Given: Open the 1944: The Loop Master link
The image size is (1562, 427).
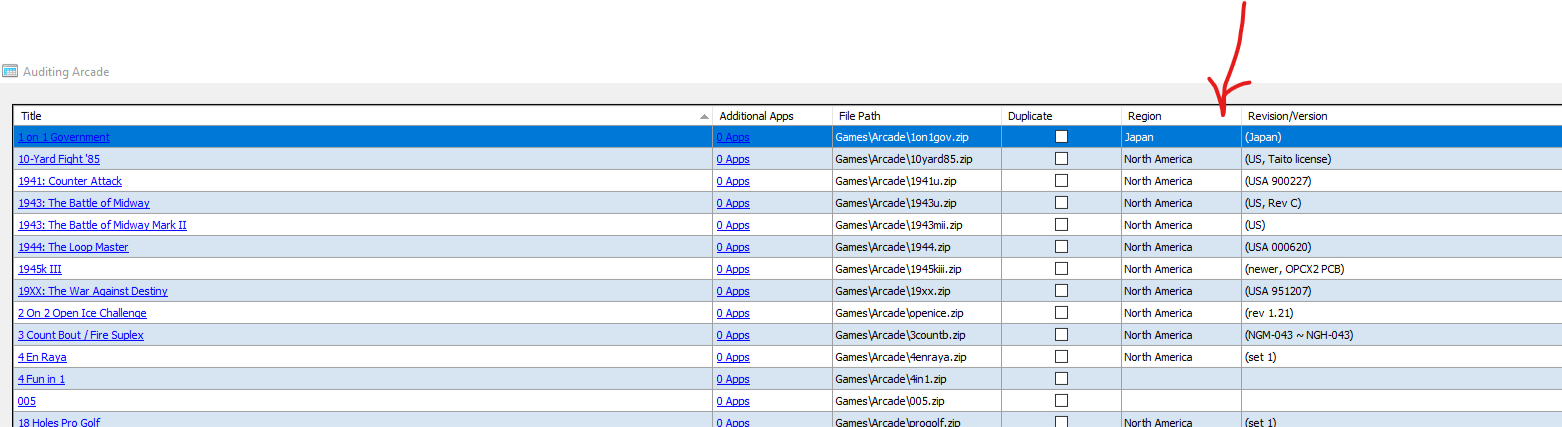Looking at the screenshot, I should click(x=73, y=247).
